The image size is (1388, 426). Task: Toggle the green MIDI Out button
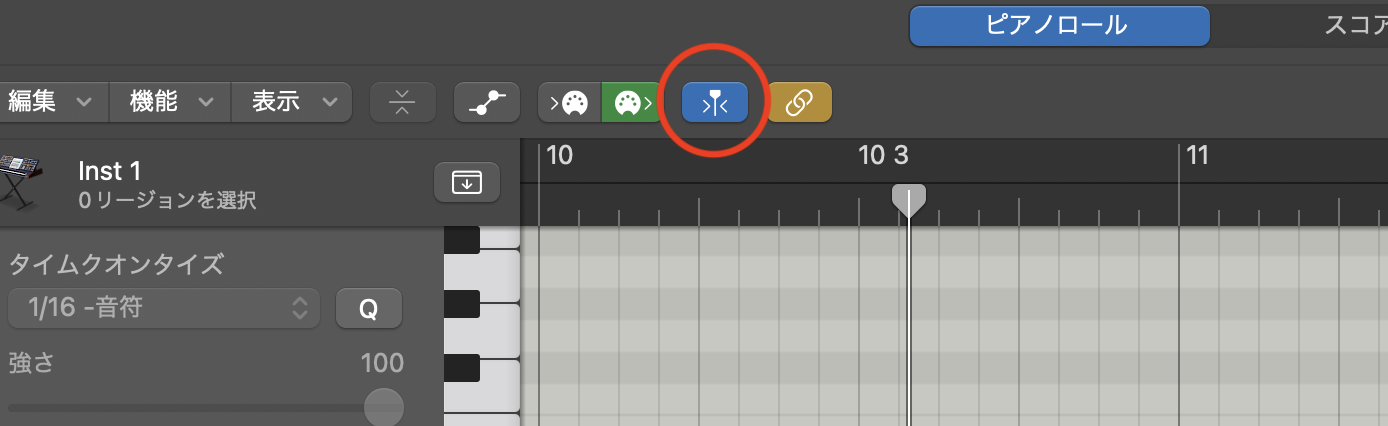(x=631, y=102)
